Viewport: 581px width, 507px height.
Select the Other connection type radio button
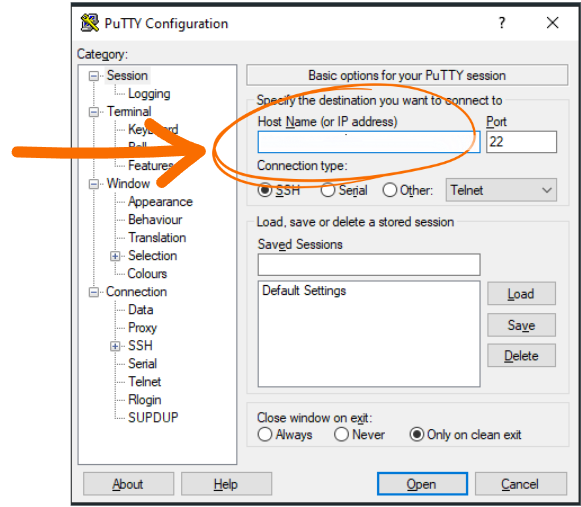tap(390, 190)
